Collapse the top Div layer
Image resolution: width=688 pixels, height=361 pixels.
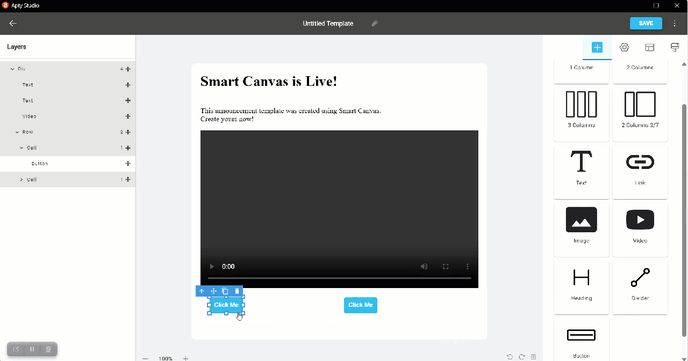12,69
